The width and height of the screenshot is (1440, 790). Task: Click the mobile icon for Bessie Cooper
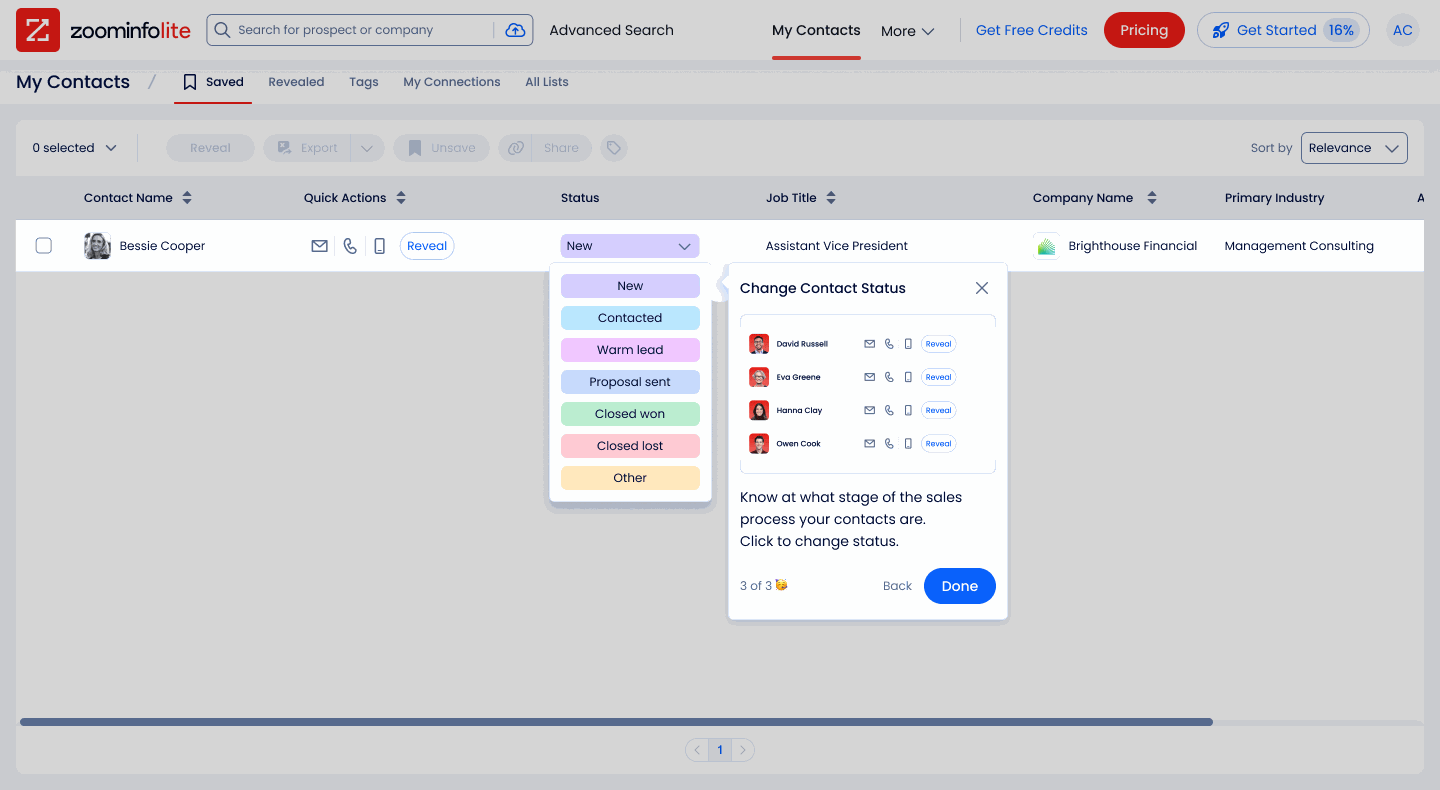(379, 246)
